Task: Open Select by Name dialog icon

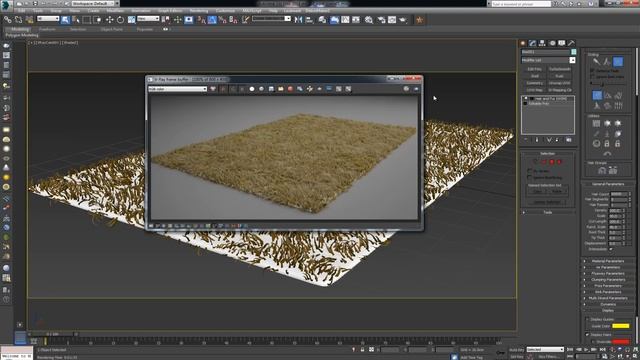Action: pos(76,20)
